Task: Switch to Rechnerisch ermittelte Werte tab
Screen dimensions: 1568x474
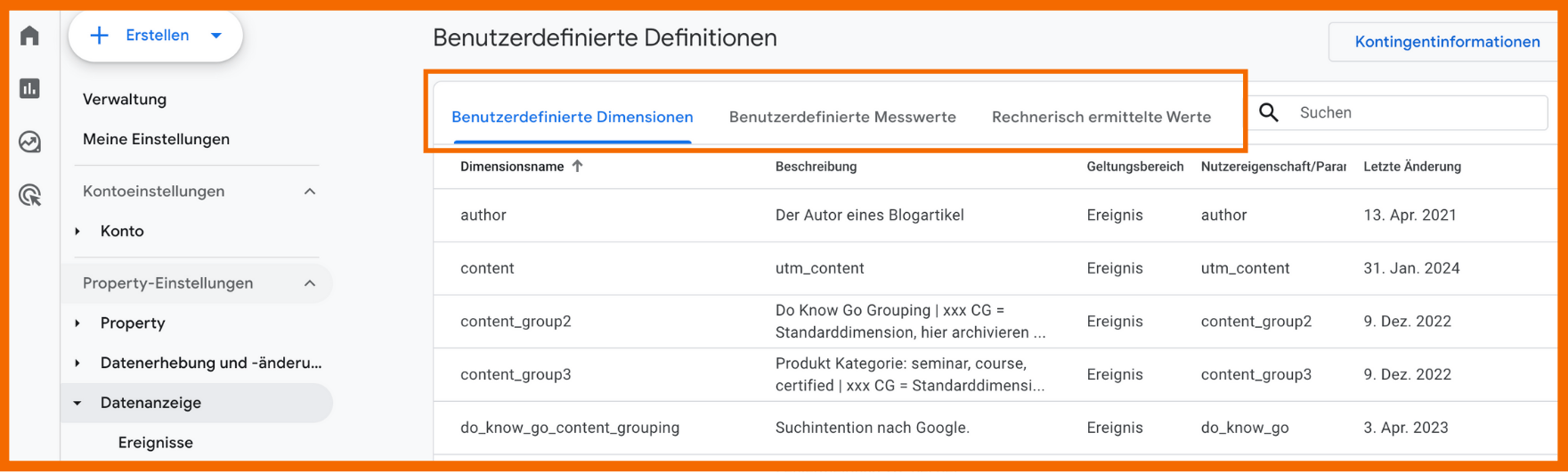Action: pyautogui.click(x=1101, y=117)
